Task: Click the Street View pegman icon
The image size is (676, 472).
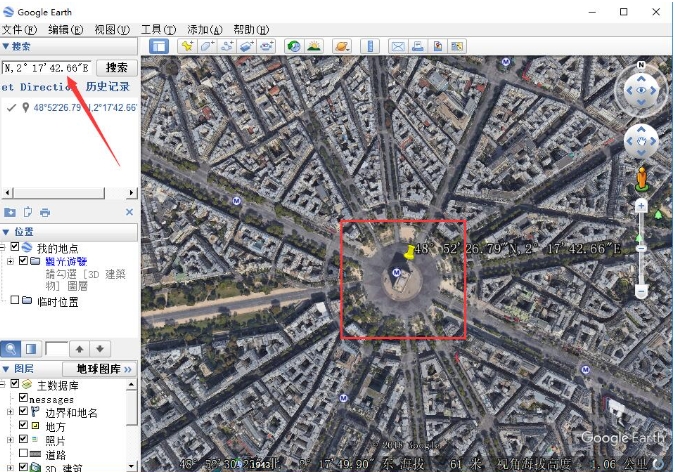Action: [x=642, y=178]
